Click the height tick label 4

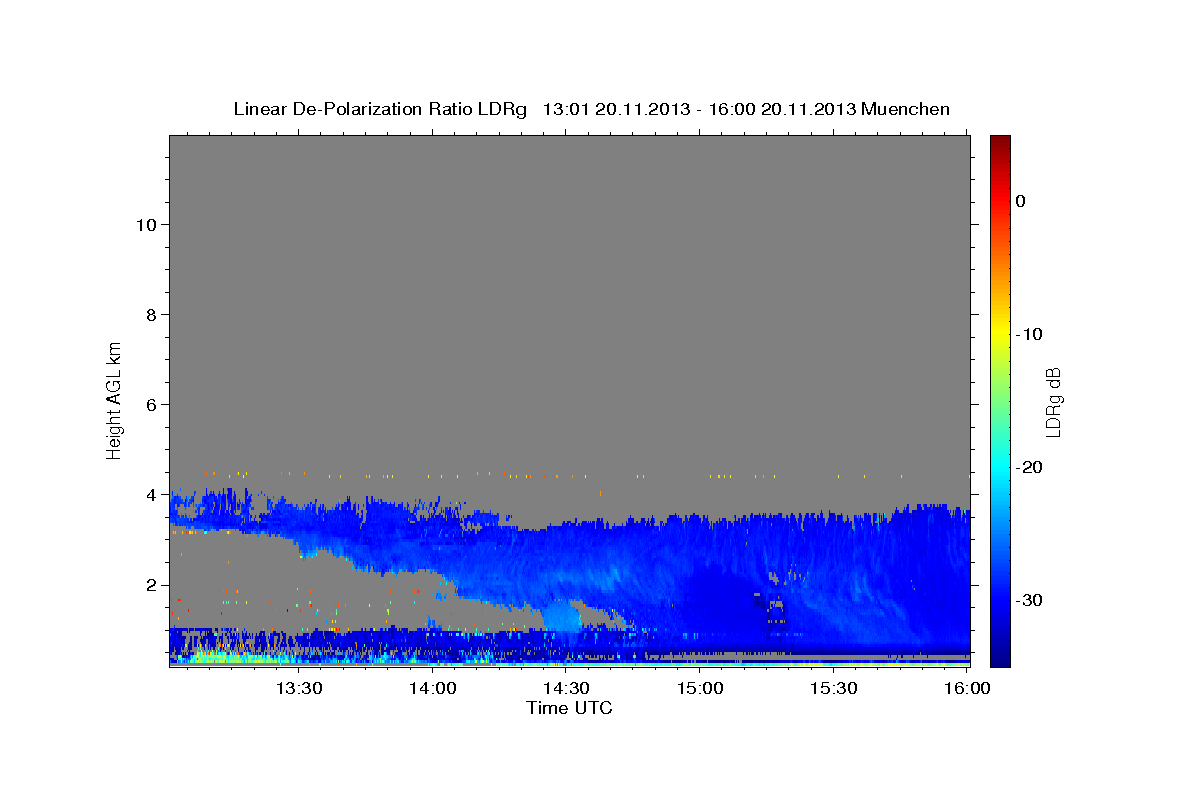151,494
